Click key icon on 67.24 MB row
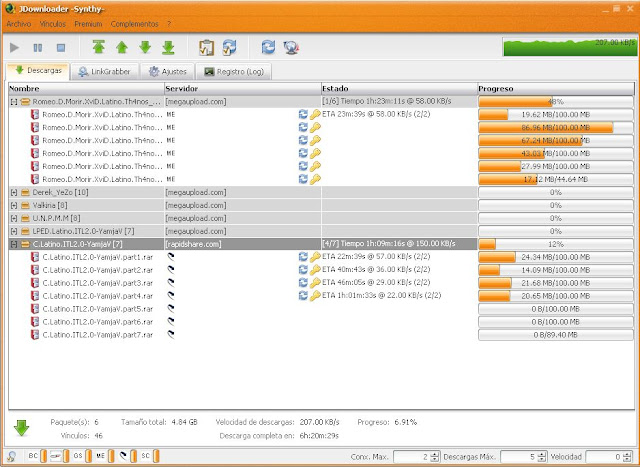 point(315,140)
